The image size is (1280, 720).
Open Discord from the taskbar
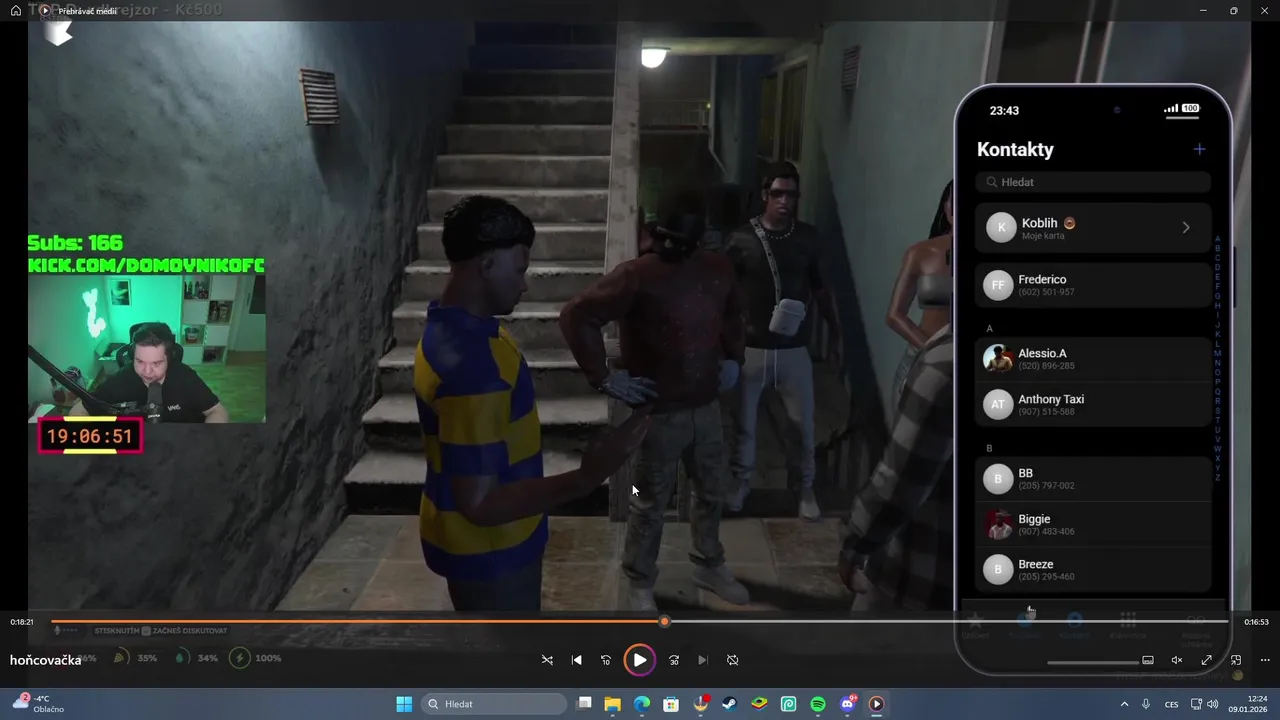pos(847,704)
